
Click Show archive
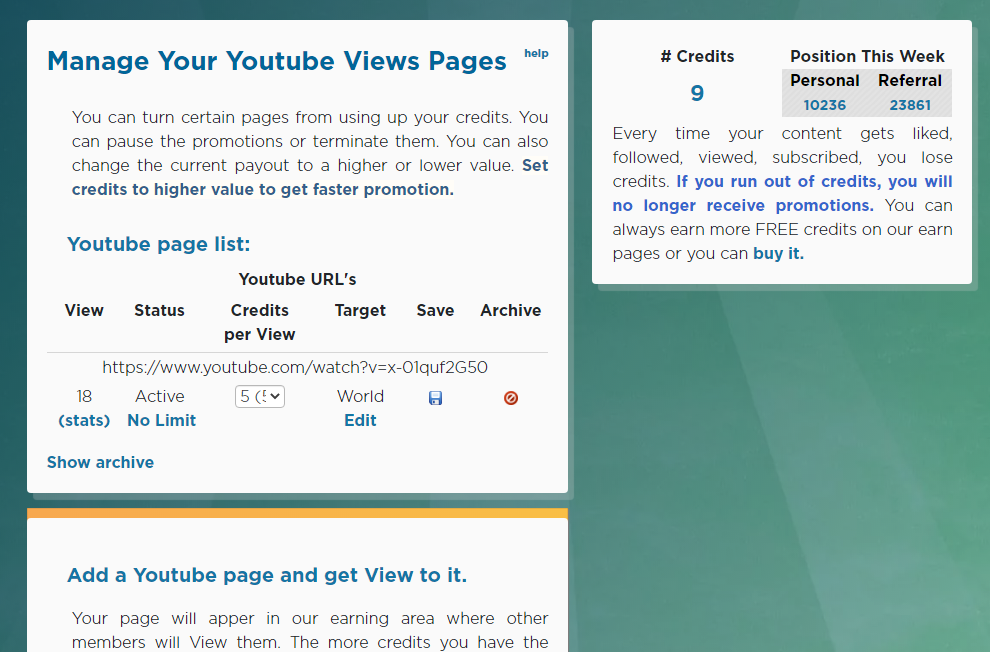(x=100, y=463)
